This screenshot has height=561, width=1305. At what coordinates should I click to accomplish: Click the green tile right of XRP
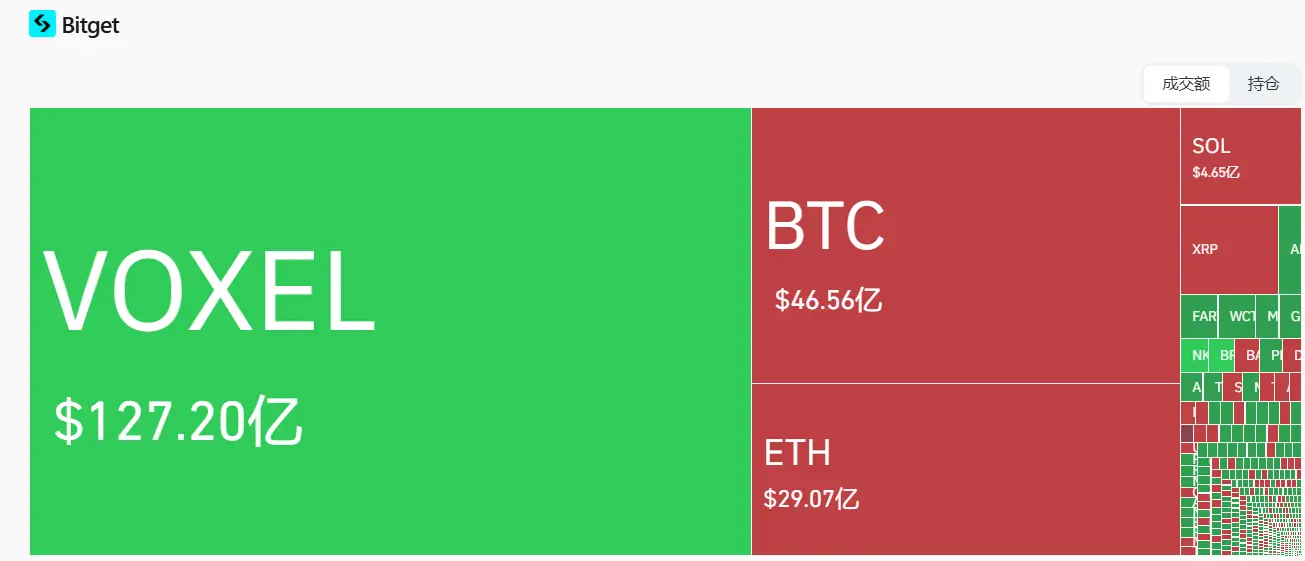1291,249
